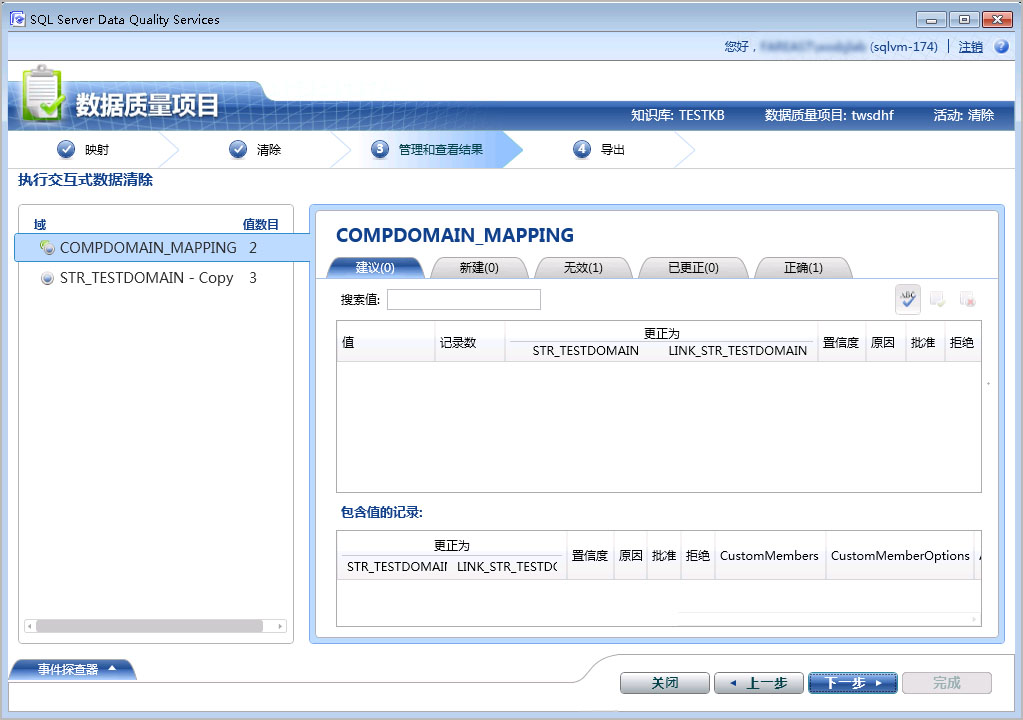Click the reject all terms icon
1023x720 pixels.
pyautogui.click(x=967, y=299)
